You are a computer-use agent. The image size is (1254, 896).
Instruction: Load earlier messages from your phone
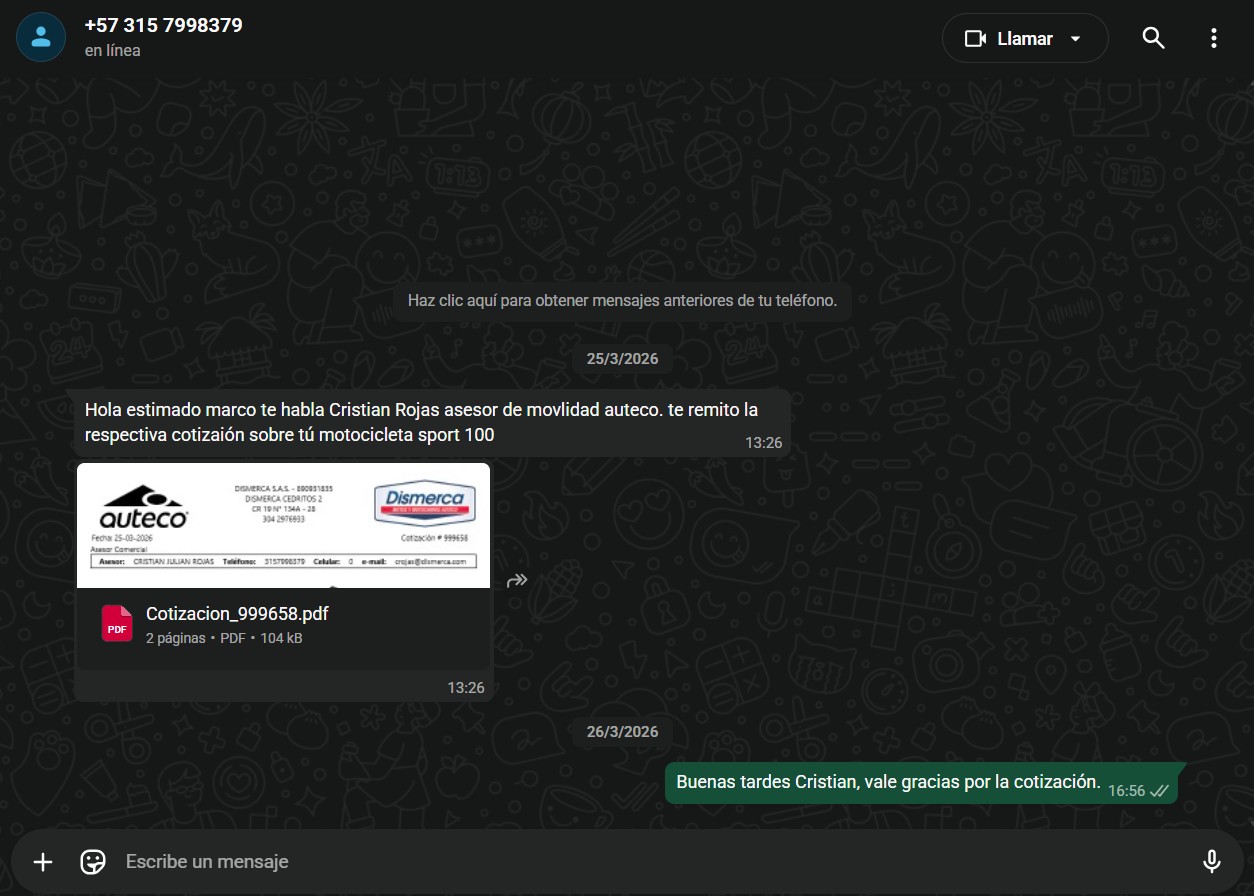coord(622,300)
